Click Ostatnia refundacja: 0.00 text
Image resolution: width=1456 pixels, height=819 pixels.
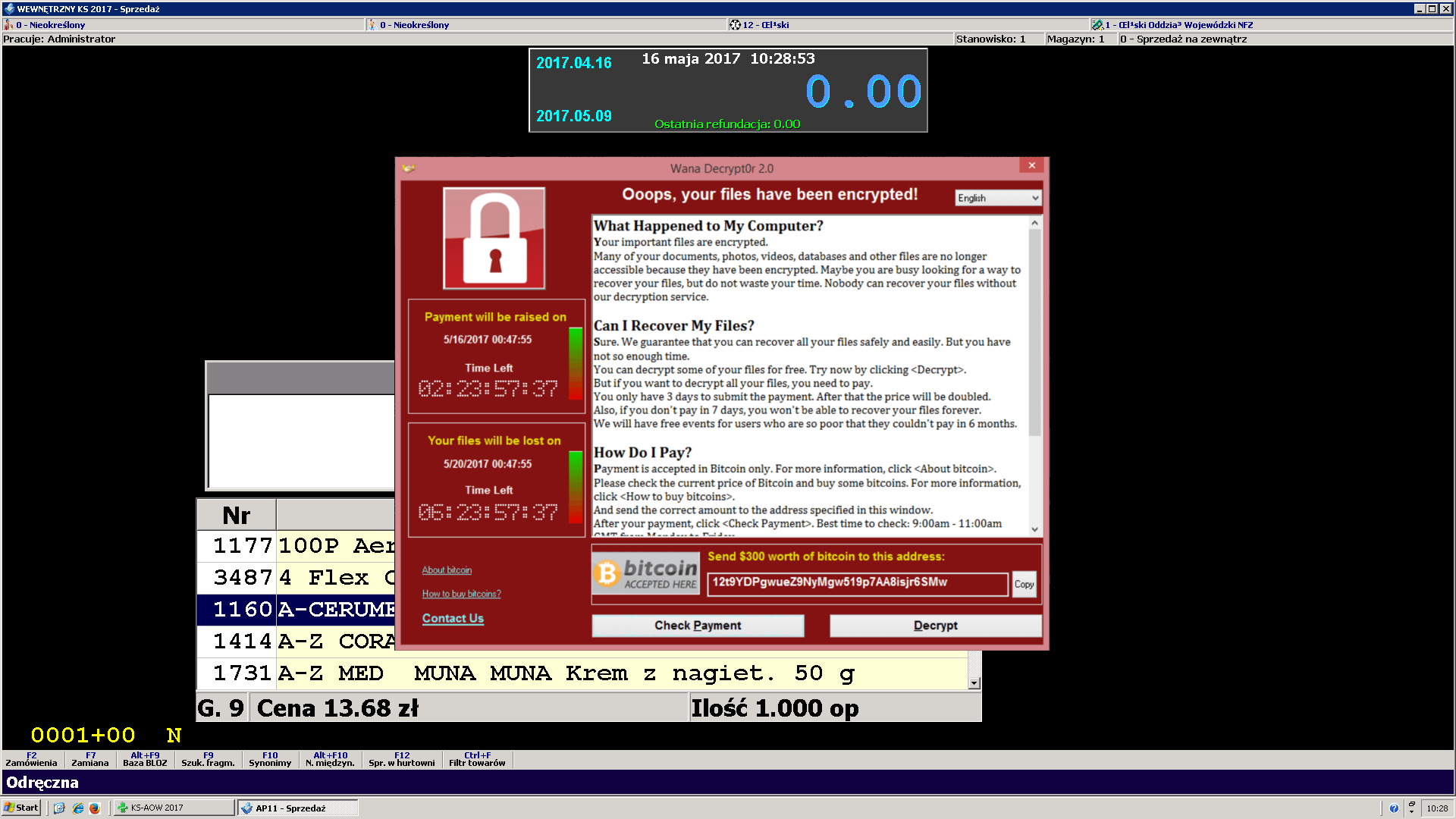[x=727, y=124]
